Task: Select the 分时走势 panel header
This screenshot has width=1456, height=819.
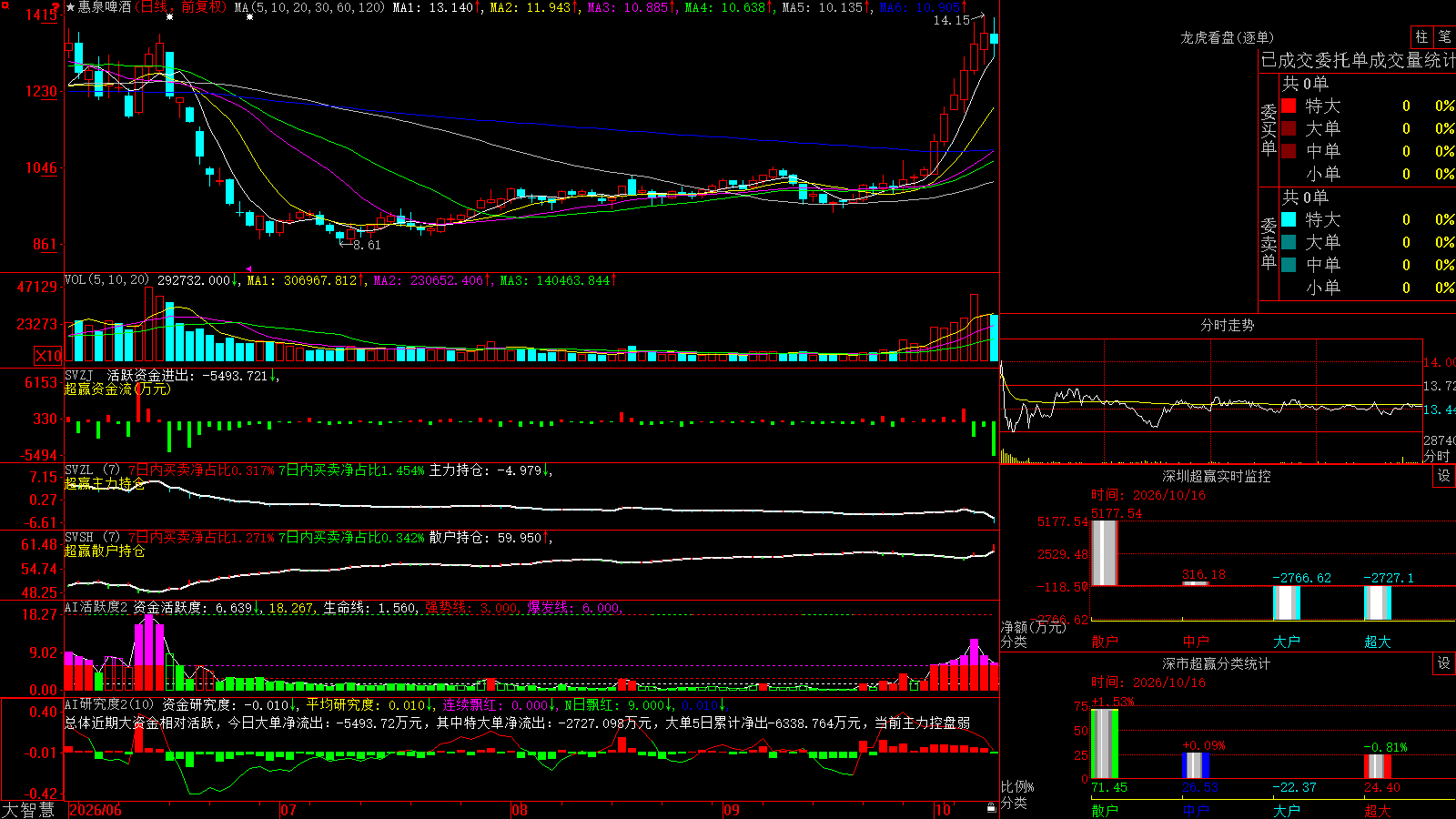Action: [1227, 325]
